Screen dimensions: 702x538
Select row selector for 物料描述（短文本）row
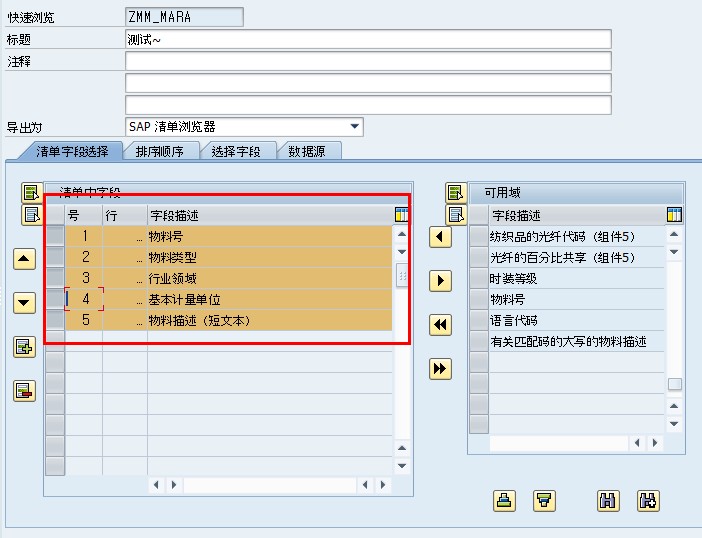coord(55,320)
